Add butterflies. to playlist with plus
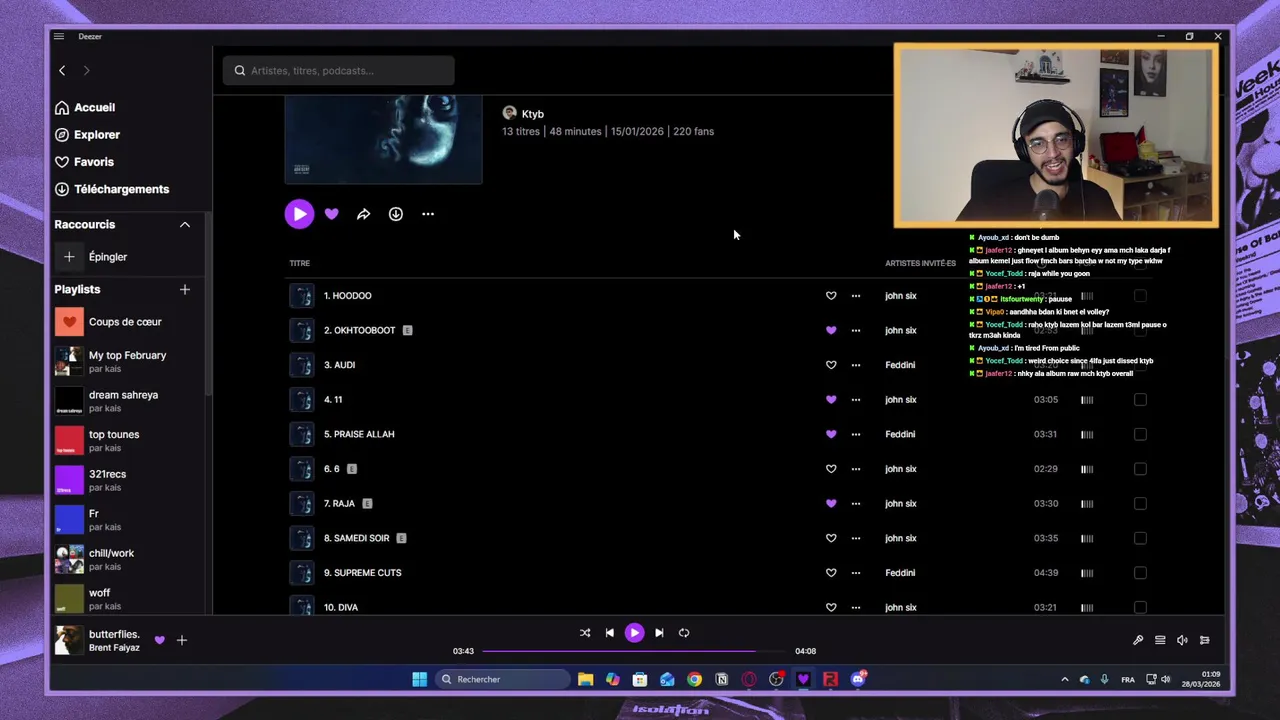This screenshot has height=720, width=1280. coord(182,640)
